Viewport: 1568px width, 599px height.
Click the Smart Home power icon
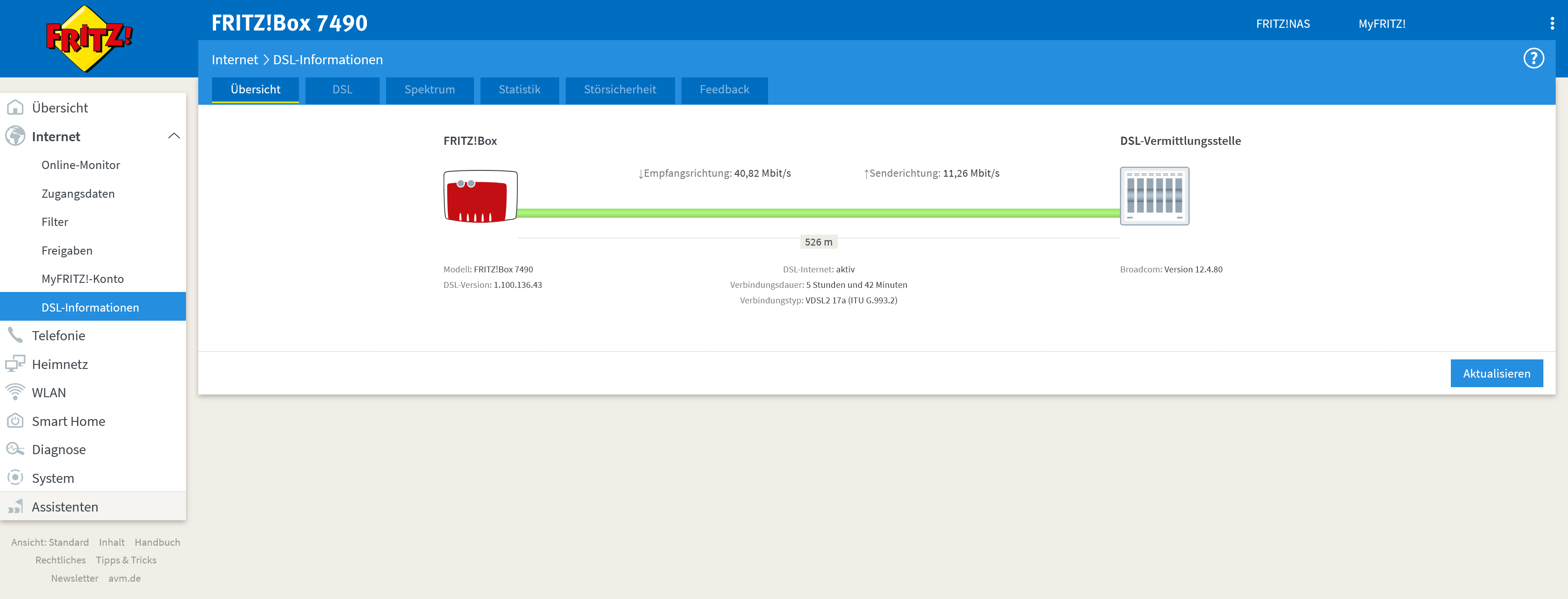pyautogui.click(x=15, y=421)
